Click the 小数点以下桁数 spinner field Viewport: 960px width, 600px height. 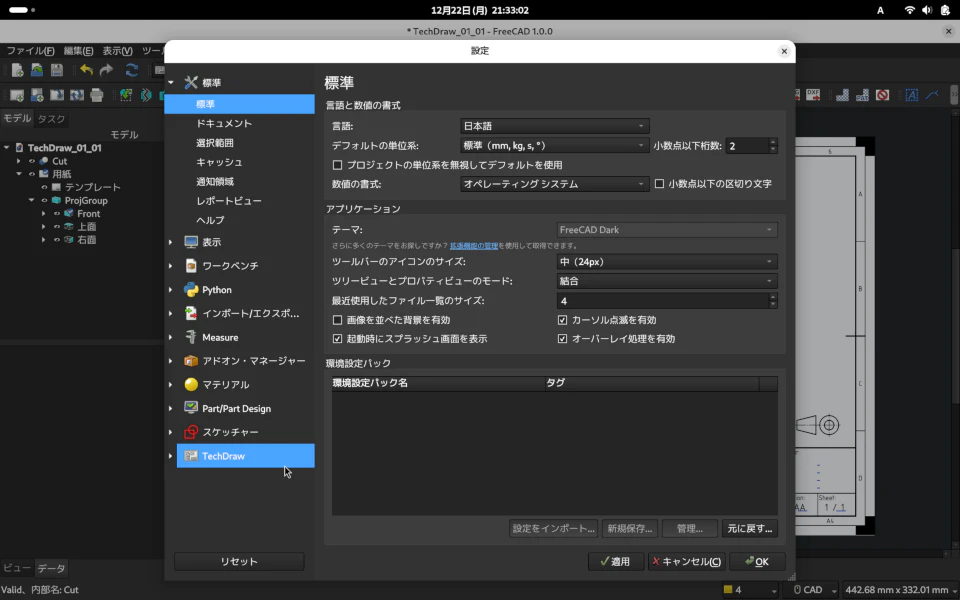(752, 146)
